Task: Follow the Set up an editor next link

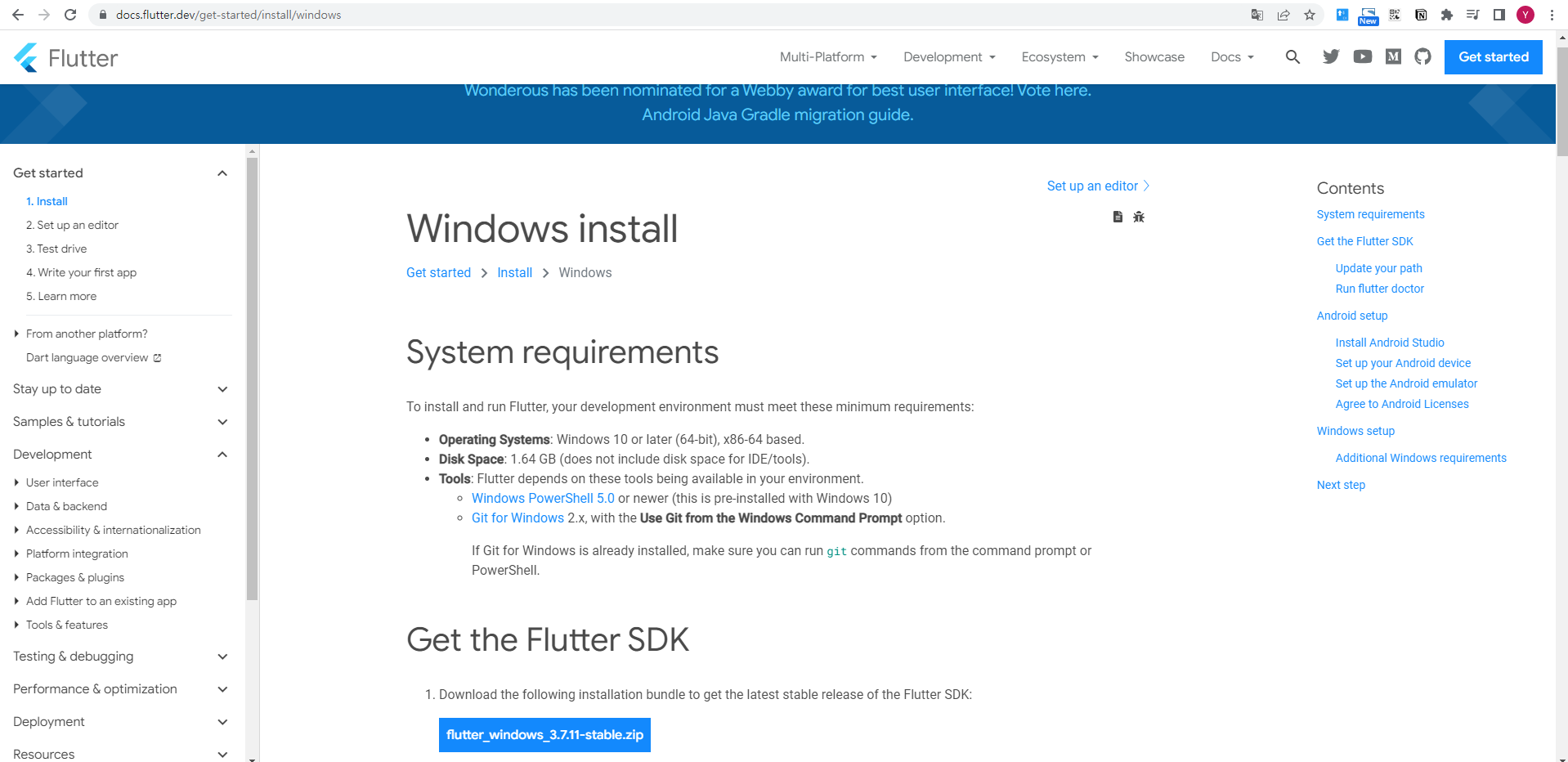Action: tap(1098, 186)
